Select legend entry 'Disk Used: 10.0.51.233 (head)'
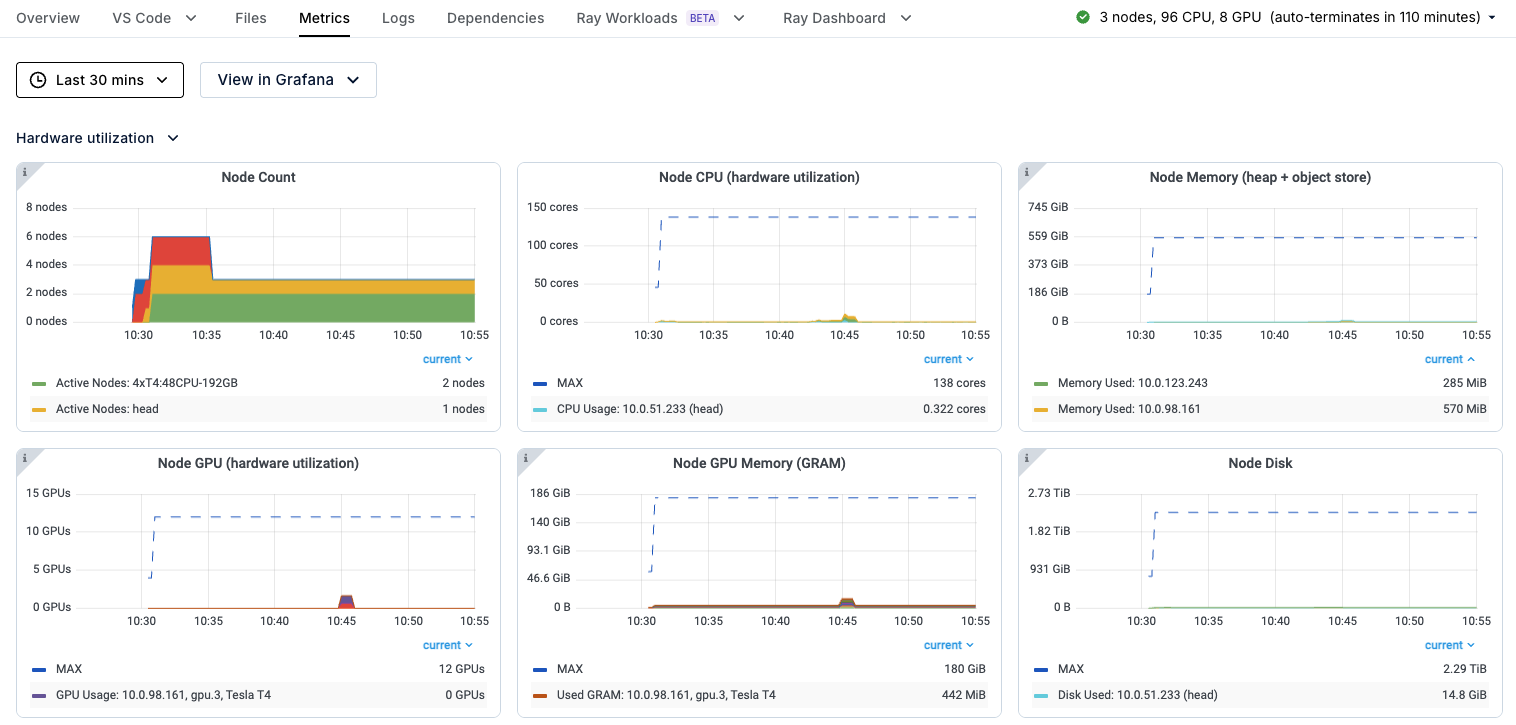Image resolution: width=1516 pixels, height=725 pixels. click(x=1138, y=695)
